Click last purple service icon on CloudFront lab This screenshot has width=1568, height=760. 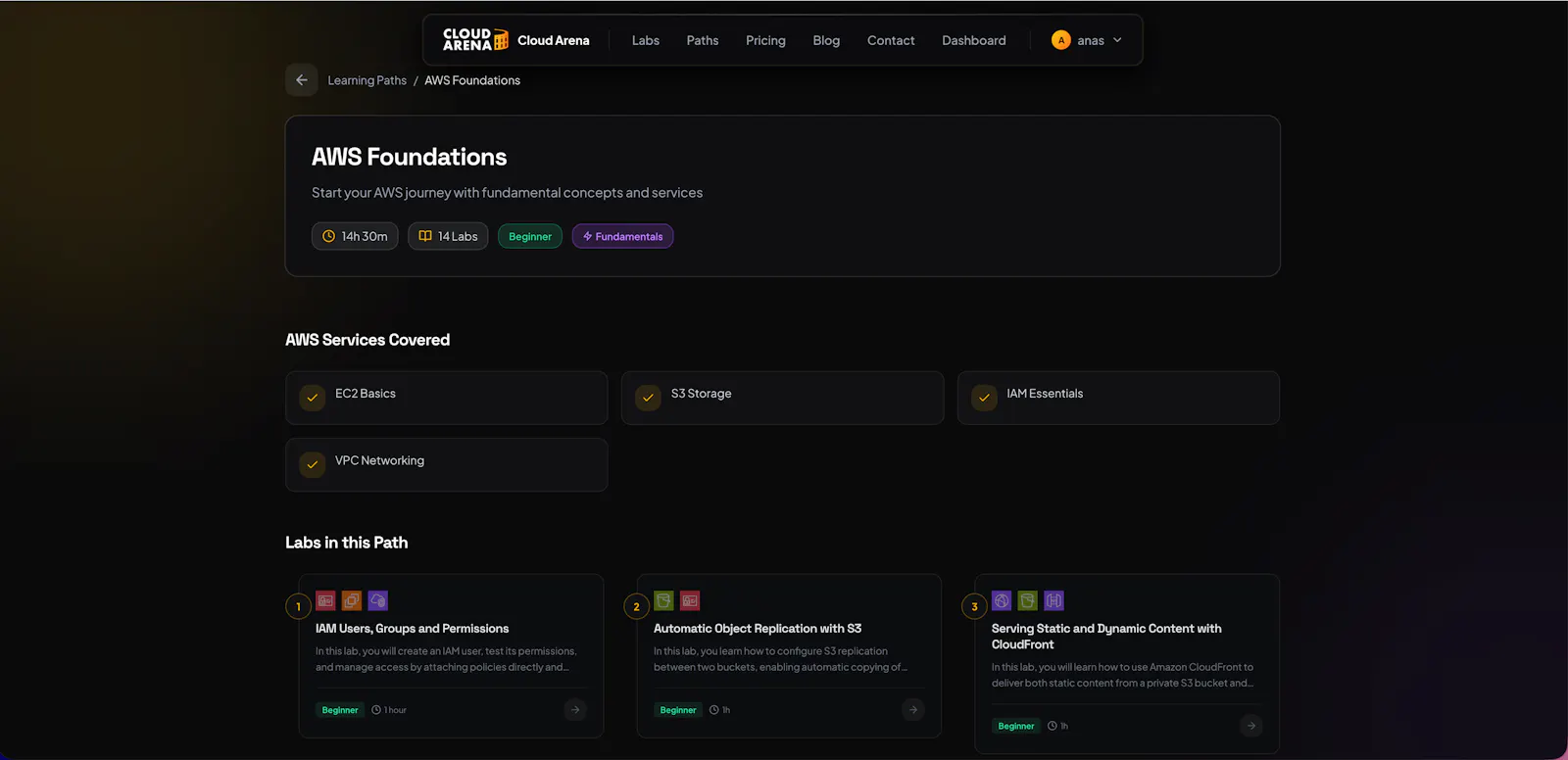click(1054, 600)
